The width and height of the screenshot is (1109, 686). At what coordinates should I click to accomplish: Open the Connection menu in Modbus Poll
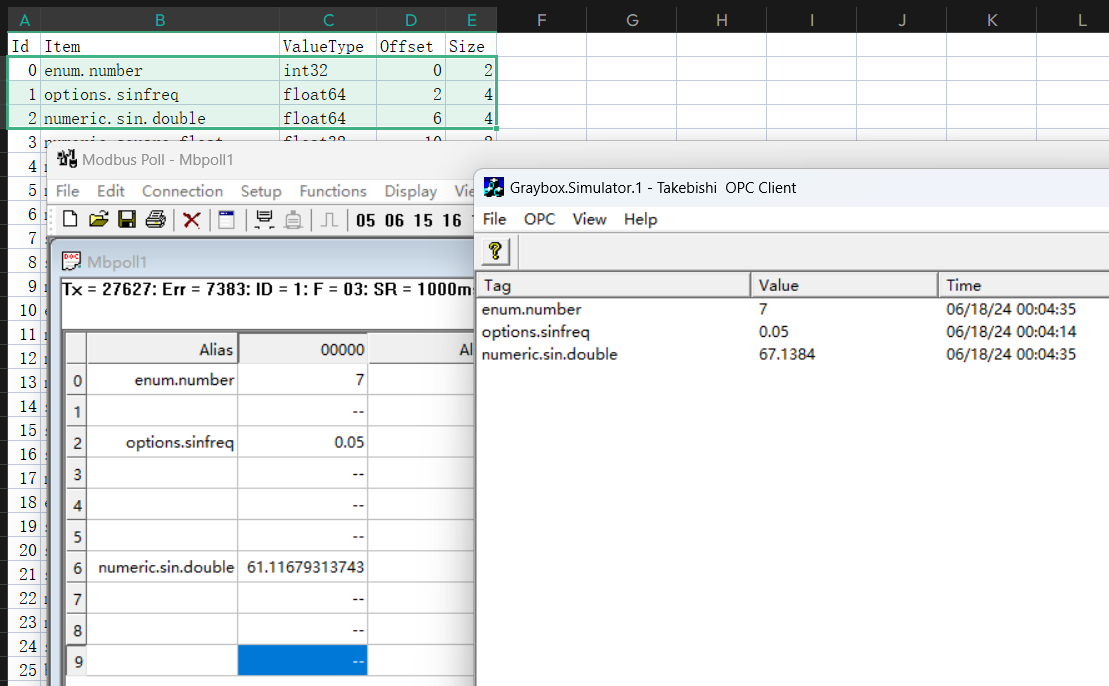coord(182,191)
